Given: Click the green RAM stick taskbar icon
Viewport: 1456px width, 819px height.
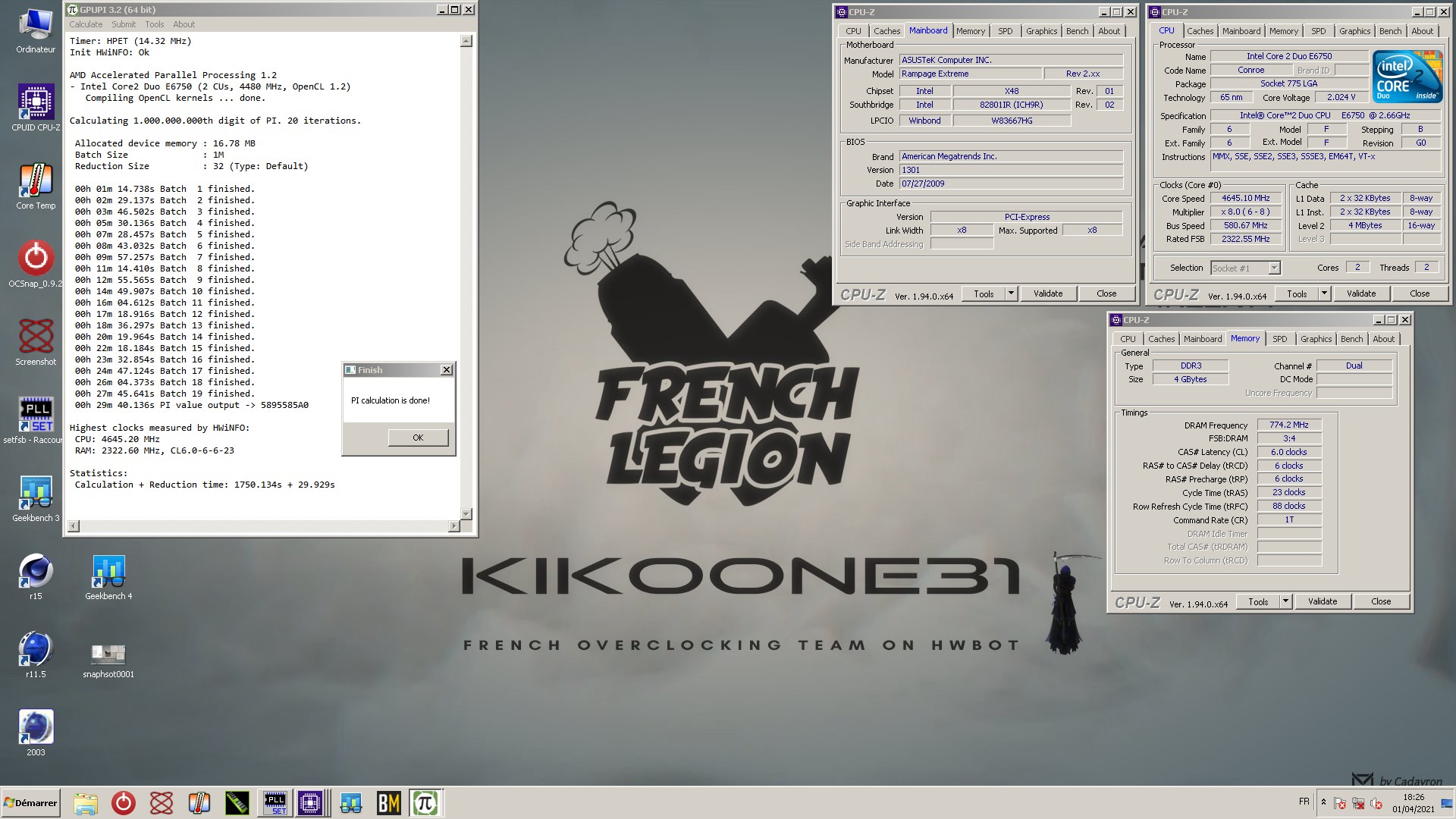Looking at the screenshot, I should [x=237, y=803].
